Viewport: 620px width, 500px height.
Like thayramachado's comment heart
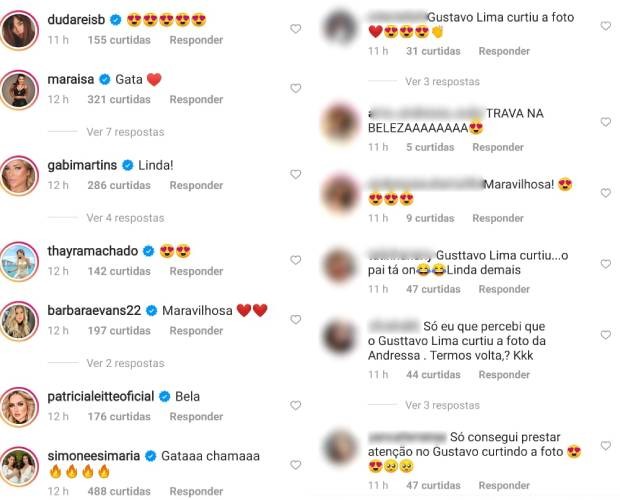pos(295,260)
